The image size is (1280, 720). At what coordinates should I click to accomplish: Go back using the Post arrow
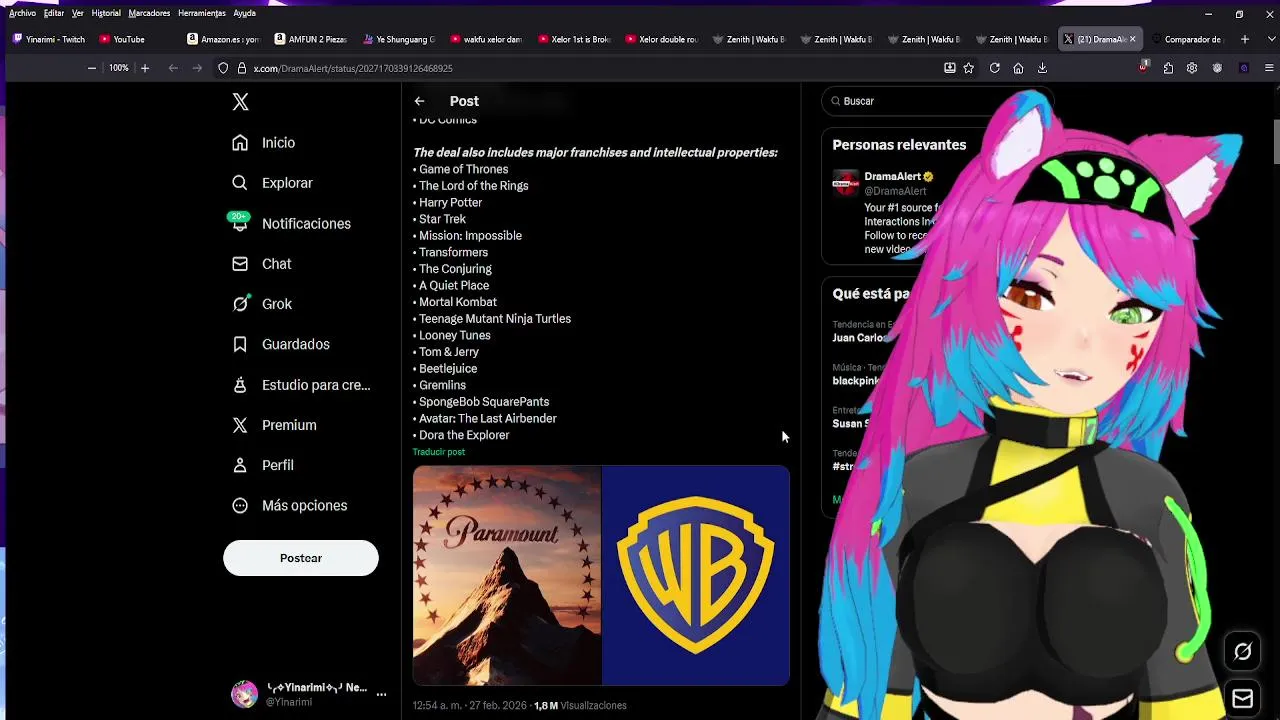(420, 101)
